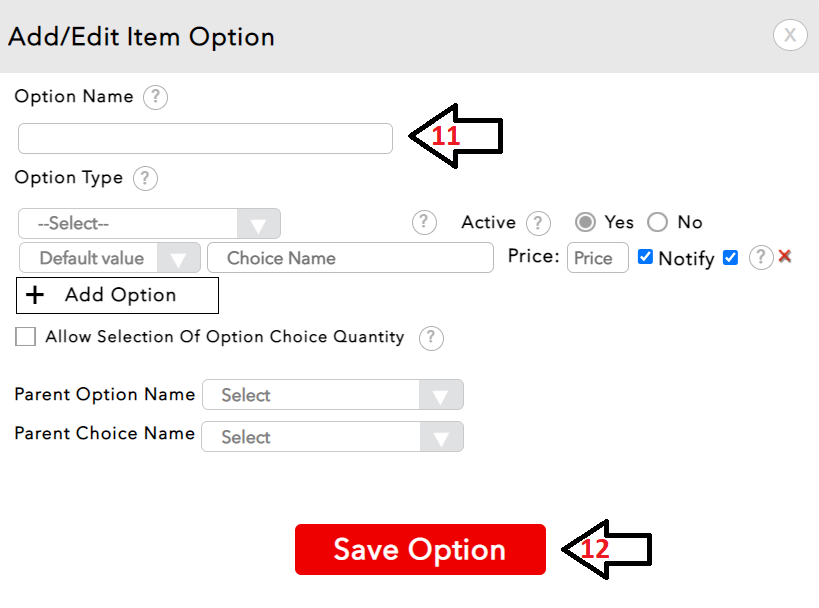Open help icon left of Active label

(x=425, y=222)
